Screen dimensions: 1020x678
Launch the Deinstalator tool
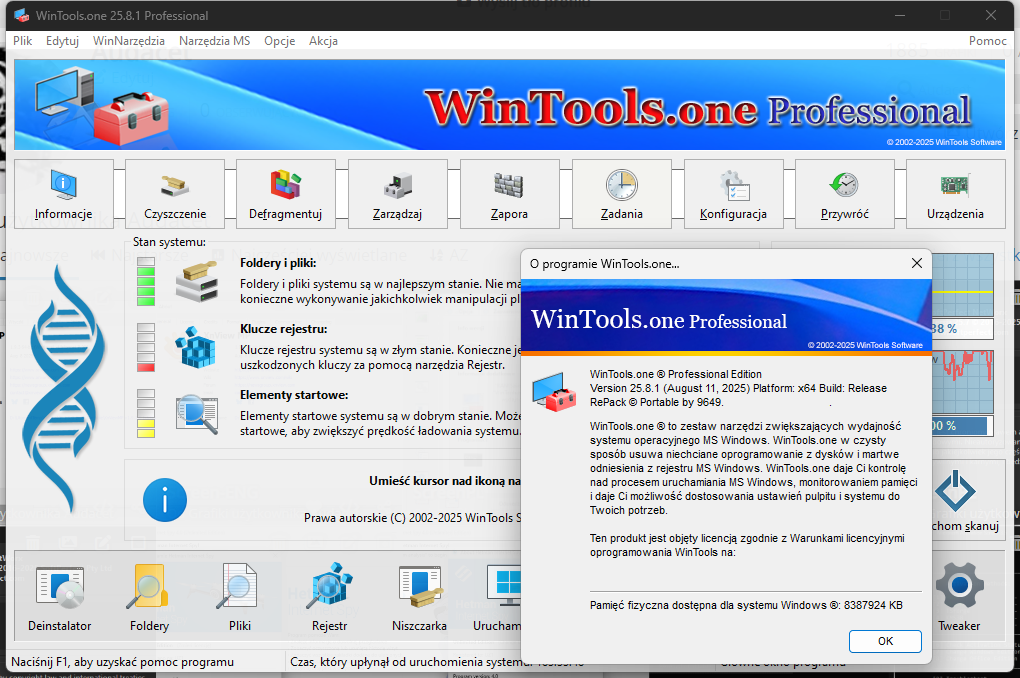(x=60, y=597)
